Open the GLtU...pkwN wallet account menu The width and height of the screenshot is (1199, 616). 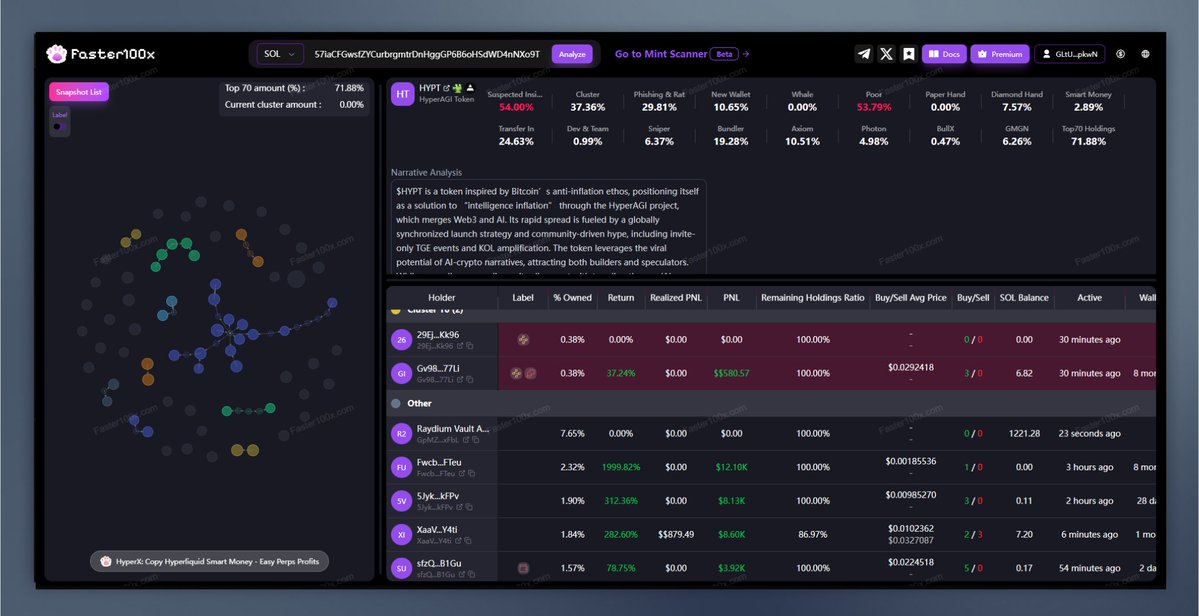point(1069,54)
